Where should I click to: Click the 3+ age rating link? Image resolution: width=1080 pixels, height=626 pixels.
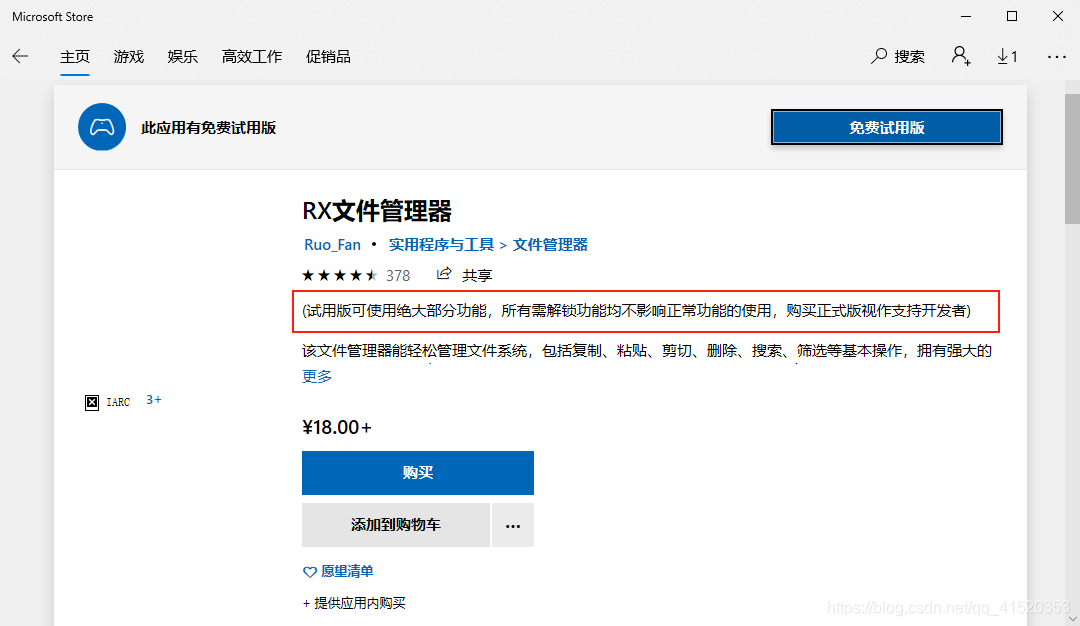pyautogui.click(x=154, y=400)
